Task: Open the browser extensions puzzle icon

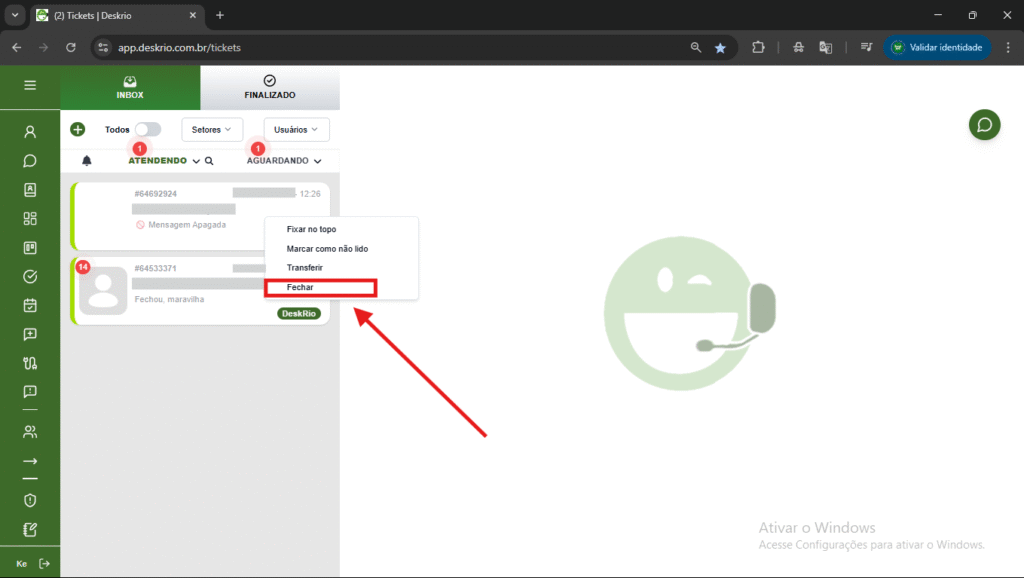Action: (x=758, y=48)
